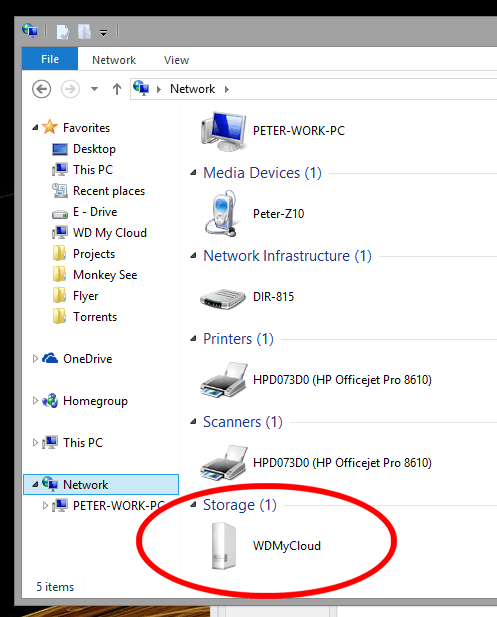Click the Printers (1) group header
The width and height of the screenshot is (497, 617).
(x=238, y=339)
